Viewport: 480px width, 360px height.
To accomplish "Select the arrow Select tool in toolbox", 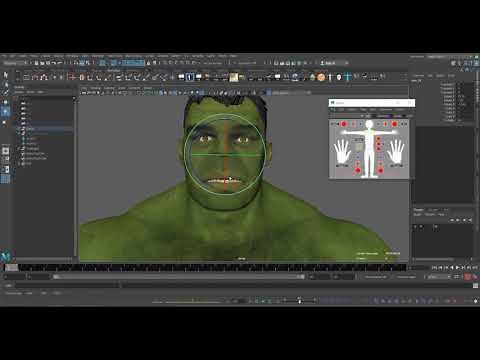I will pos(5,75).
